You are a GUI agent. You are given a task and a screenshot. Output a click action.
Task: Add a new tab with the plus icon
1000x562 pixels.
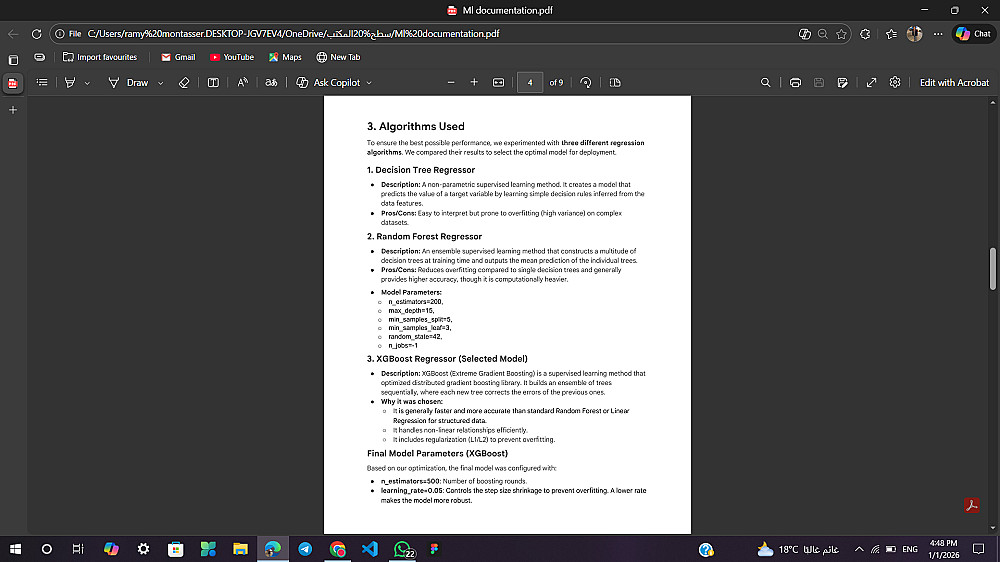(13, 110)
